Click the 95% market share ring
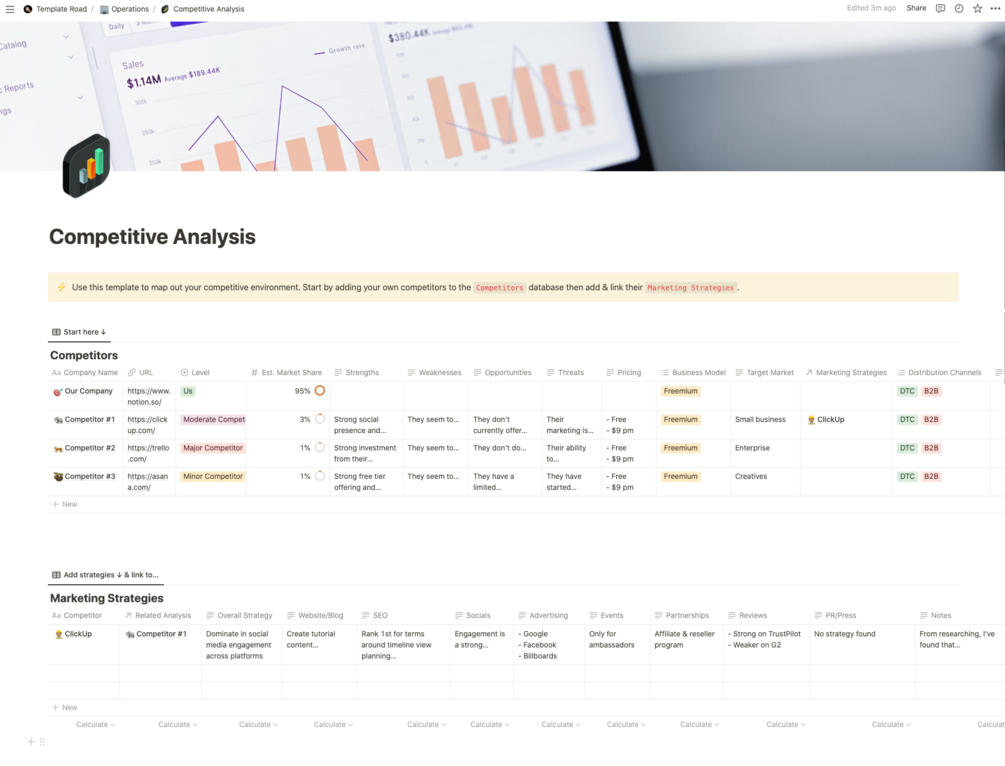 320,390
